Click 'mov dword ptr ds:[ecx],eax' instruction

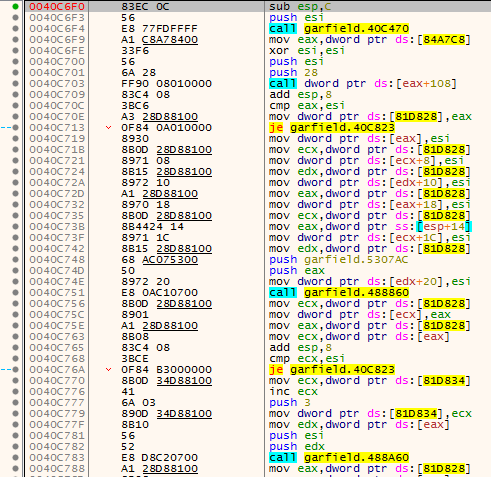coord(360,315)
